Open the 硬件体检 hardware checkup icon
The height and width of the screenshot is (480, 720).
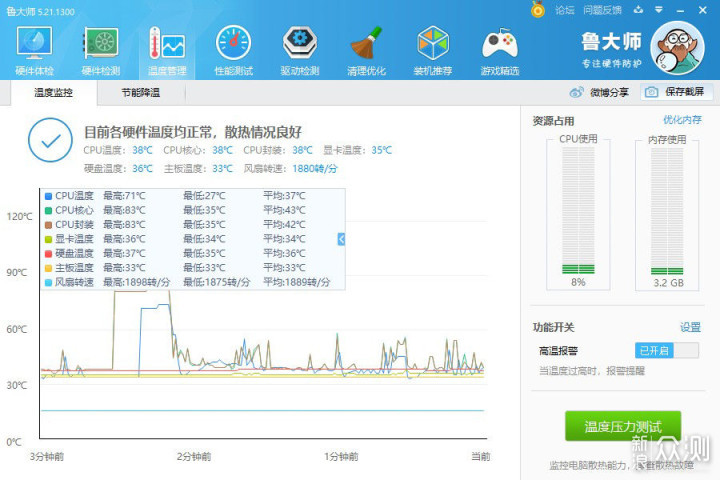pyautogui.click(x=34, y=51)
